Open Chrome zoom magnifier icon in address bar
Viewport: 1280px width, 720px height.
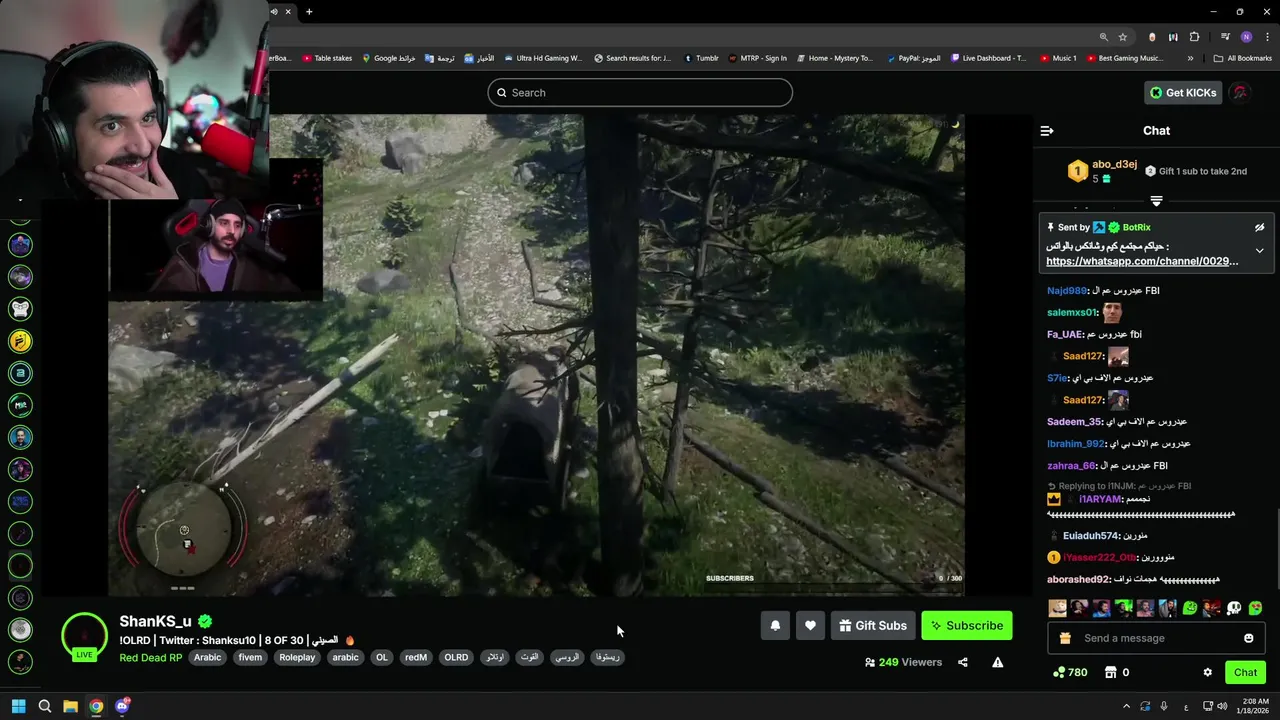tap(1104, 37)
